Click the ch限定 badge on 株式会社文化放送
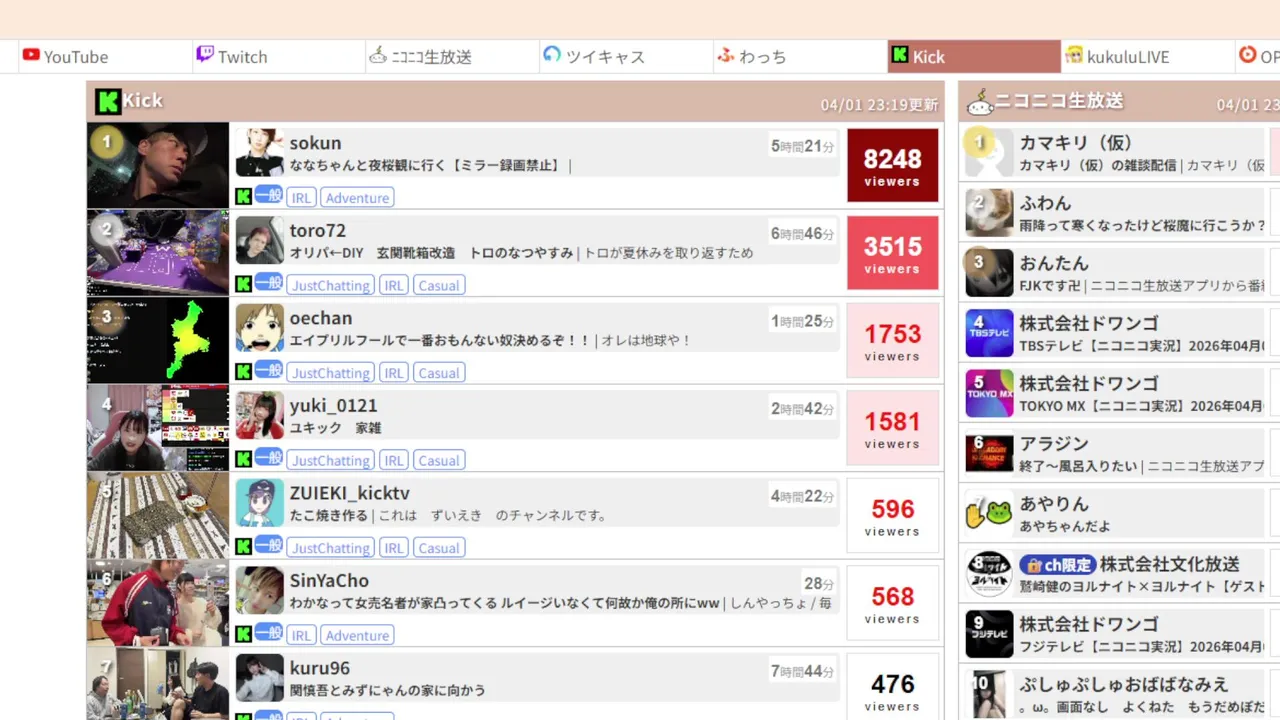 (1058, 564)
